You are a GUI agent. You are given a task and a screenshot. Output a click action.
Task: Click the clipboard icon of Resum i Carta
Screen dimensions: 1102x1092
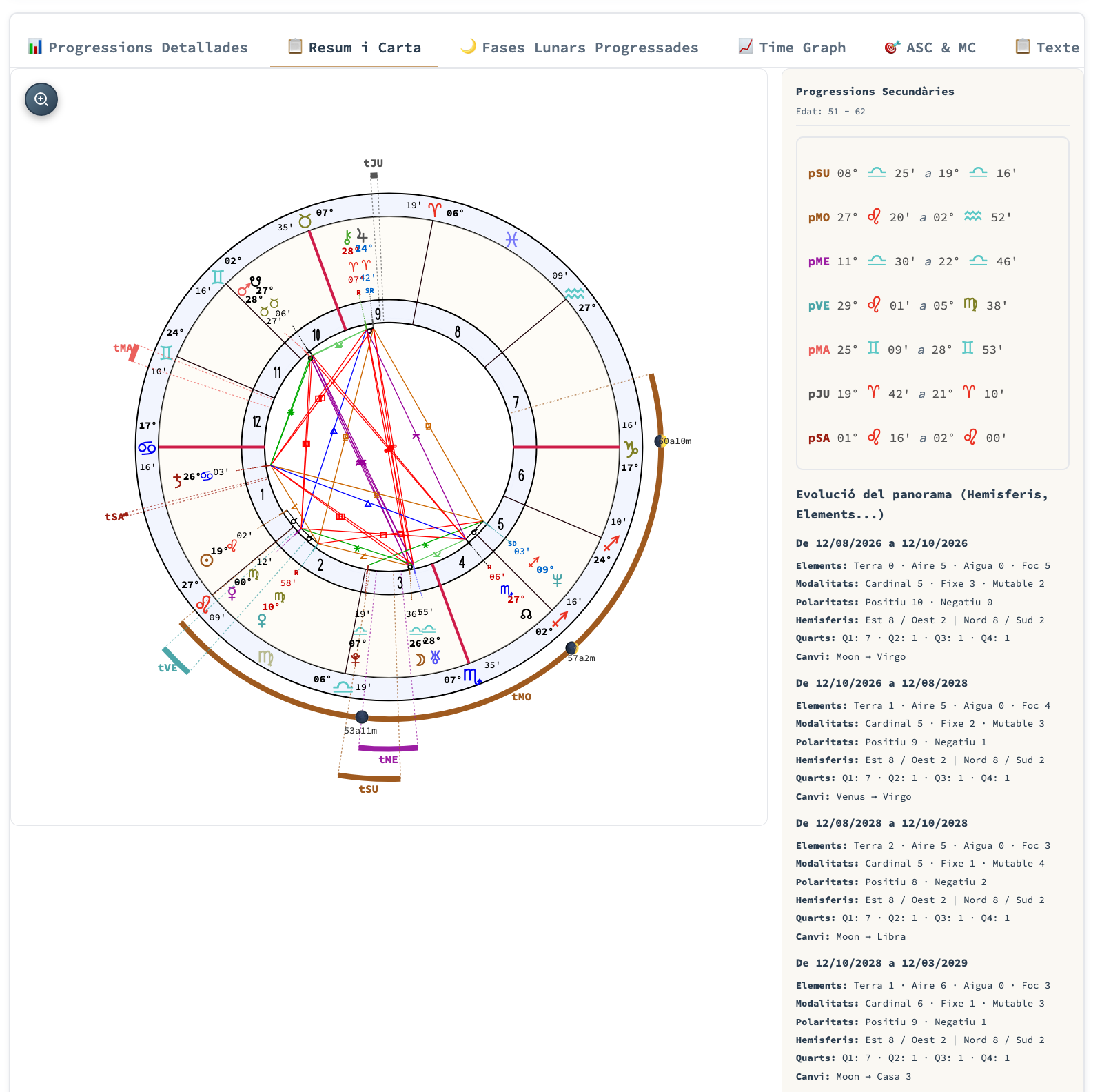[x=295, y=47]
